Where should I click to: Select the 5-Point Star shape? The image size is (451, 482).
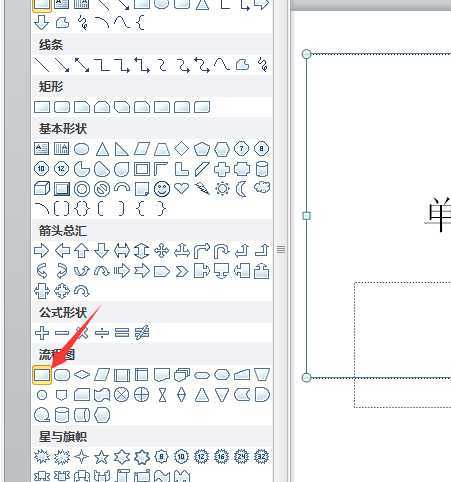click(x=102, y=457)
